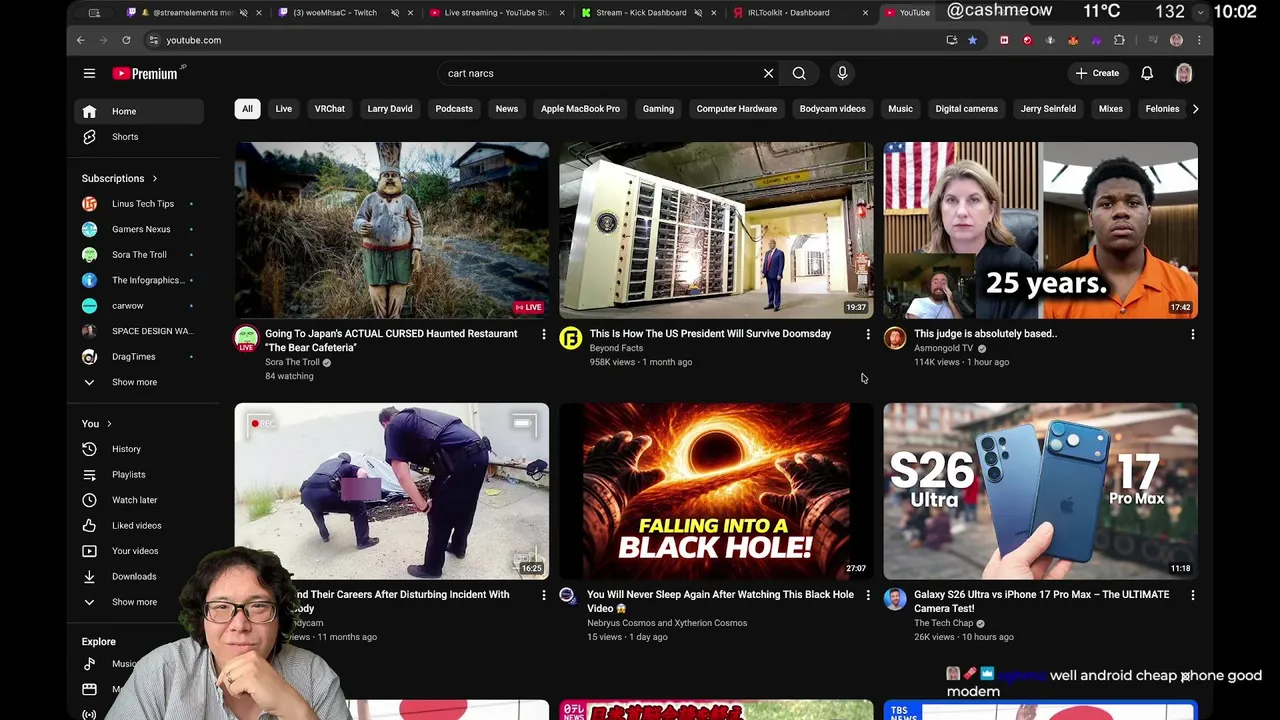Select the All filter chip
This screenshot has width=1280, height=720.
[247, 109]
